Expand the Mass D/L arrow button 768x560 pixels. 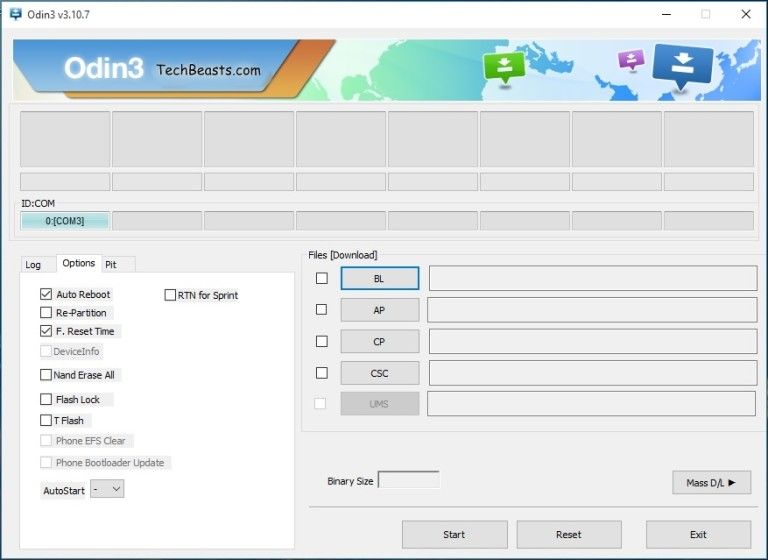point(711,483)
